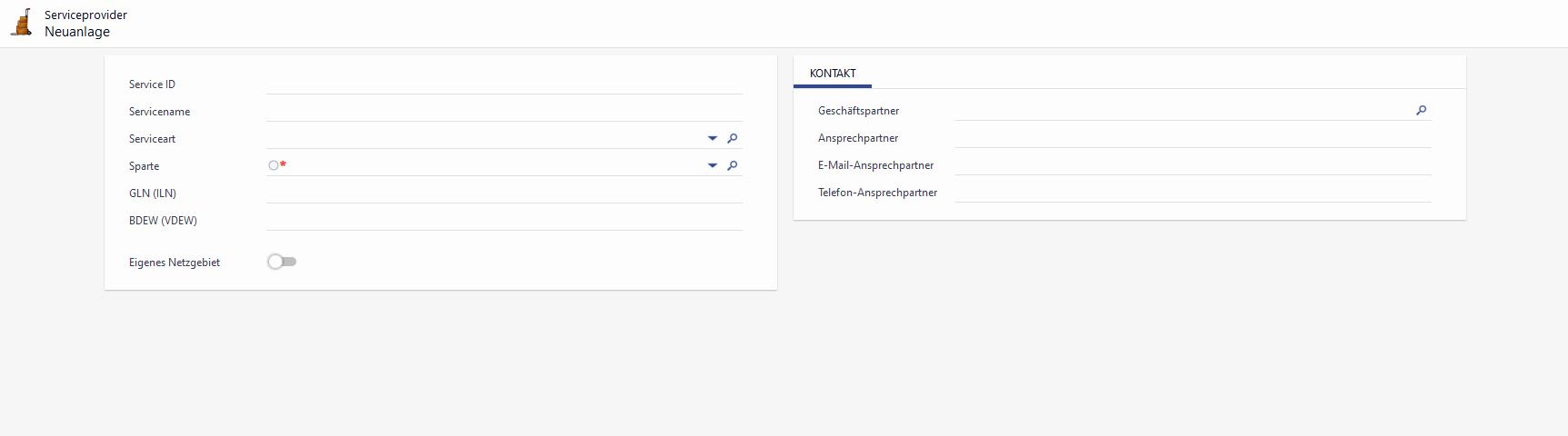Image resolution: width=1568 pixels, height=436 pixels.
Task: Place cursor in the GLN (ILN) field
Action: coord(504,193)
